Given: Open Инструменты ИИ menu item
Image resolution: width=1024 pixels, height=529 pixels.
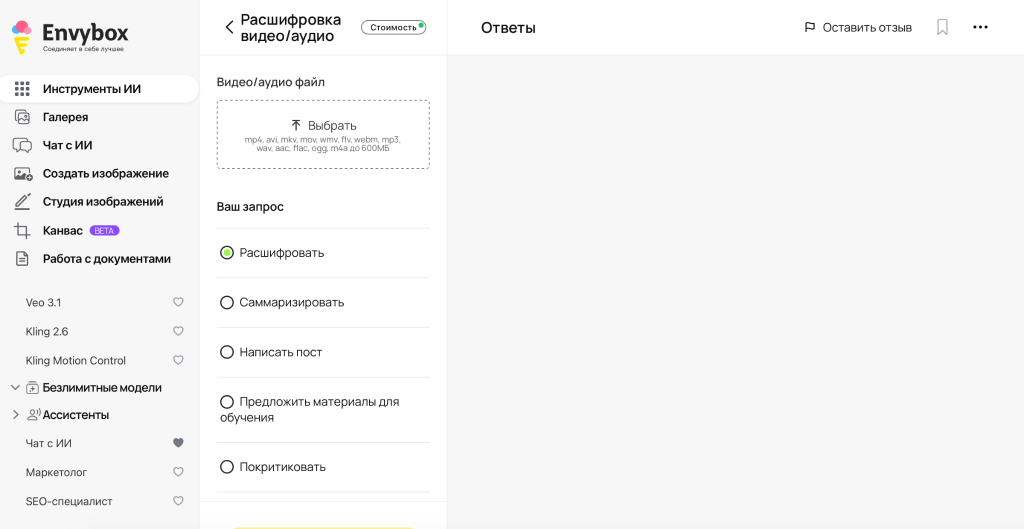Looking at the screenshot, I should point(99,89).
